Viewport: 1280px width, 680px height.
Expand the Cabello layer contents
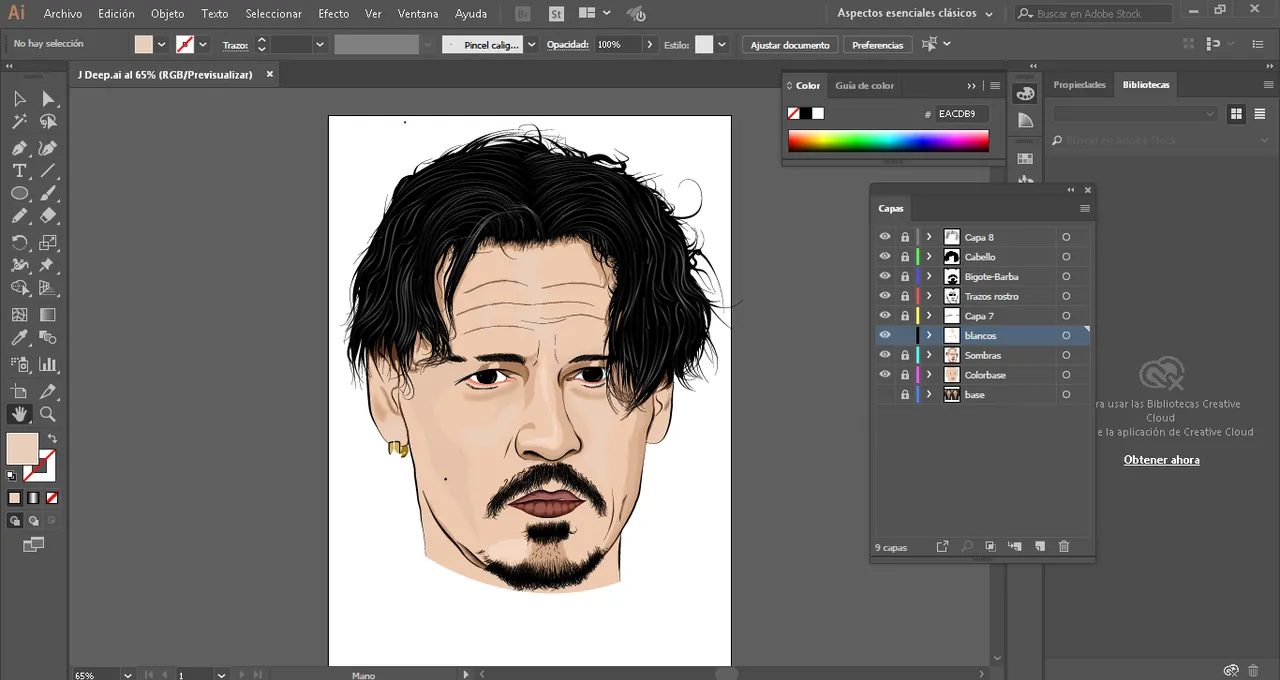pos(929,257)
